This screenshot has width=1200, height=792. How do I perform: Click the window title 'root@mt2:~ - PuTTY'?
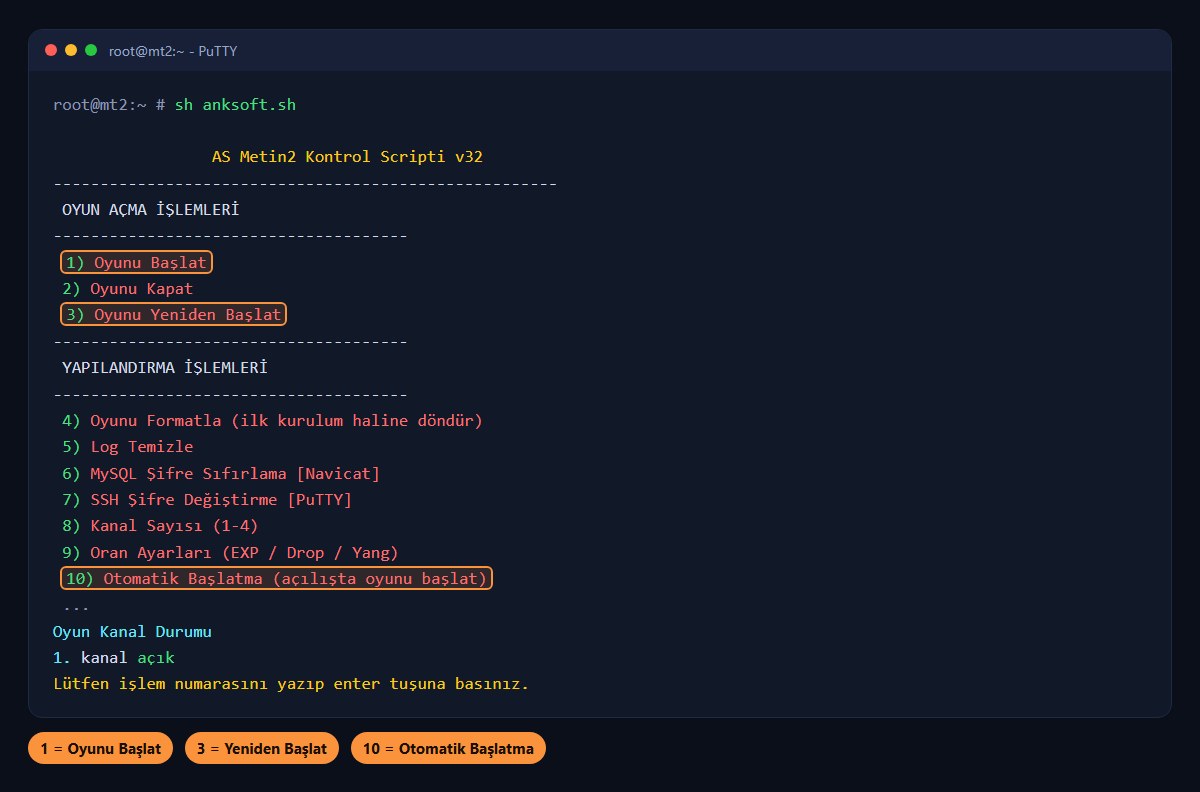173,50
